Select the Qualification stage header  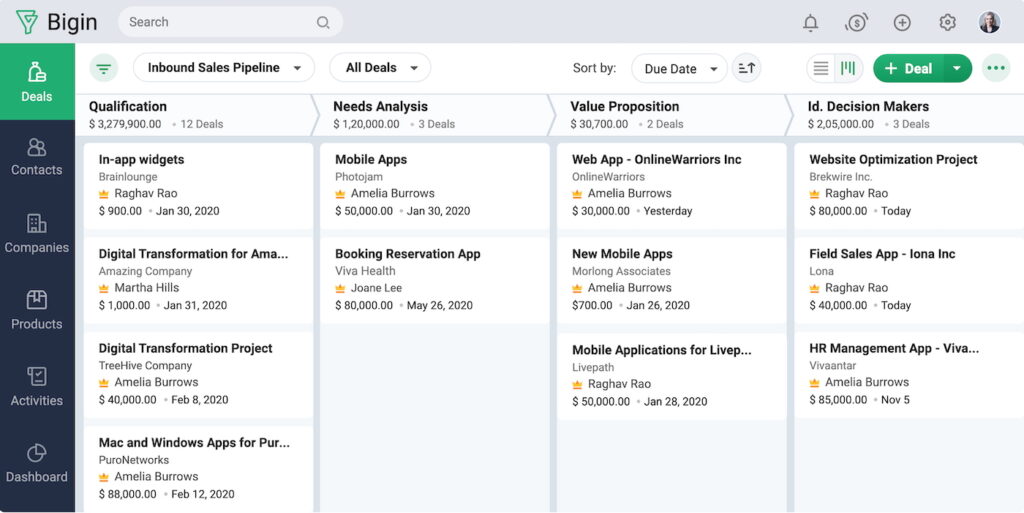(194, 114)
